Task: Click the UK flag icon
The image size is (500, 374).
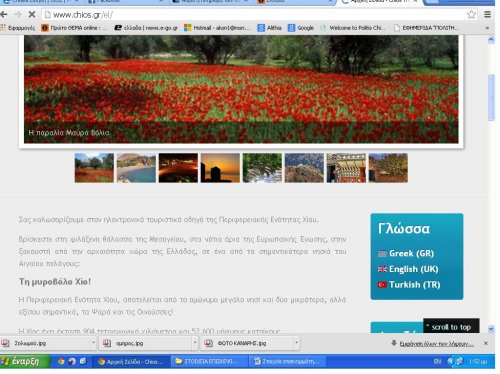Action: click(382, 269)
